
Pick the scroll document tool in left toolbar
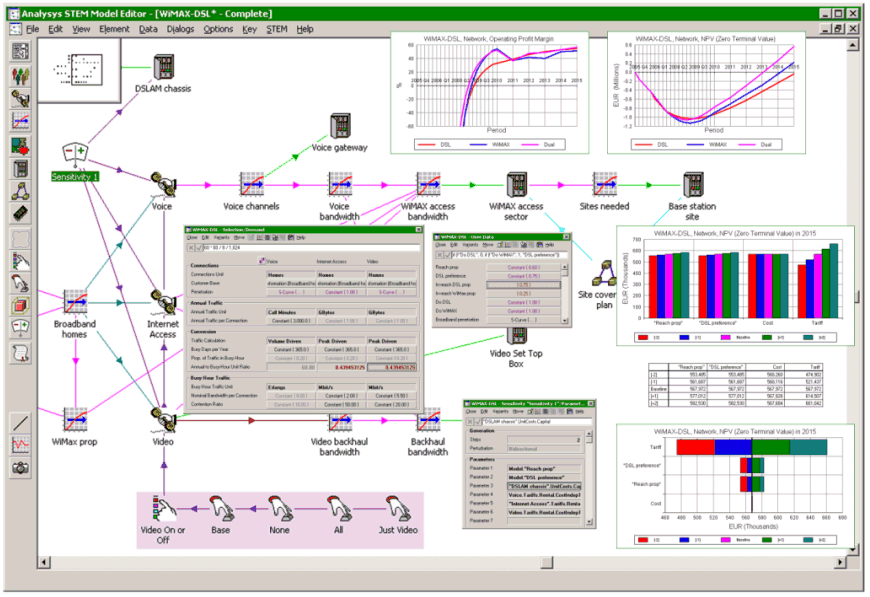tap(21, 352)
